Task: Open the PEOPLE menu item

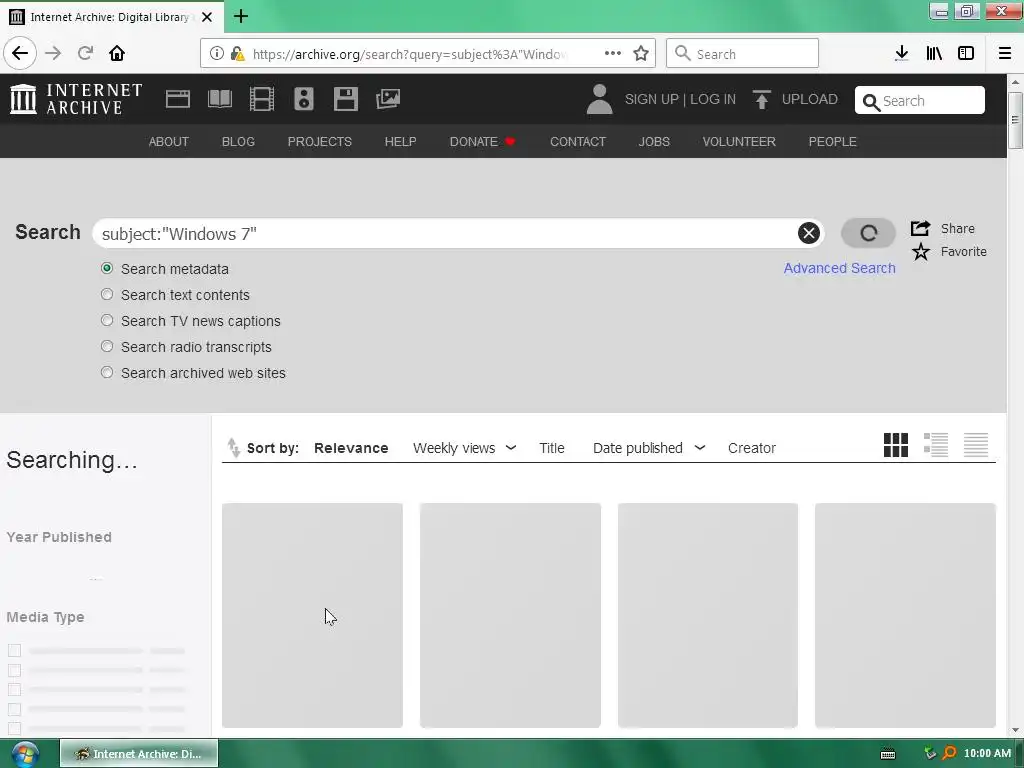Action: point(833,142)
